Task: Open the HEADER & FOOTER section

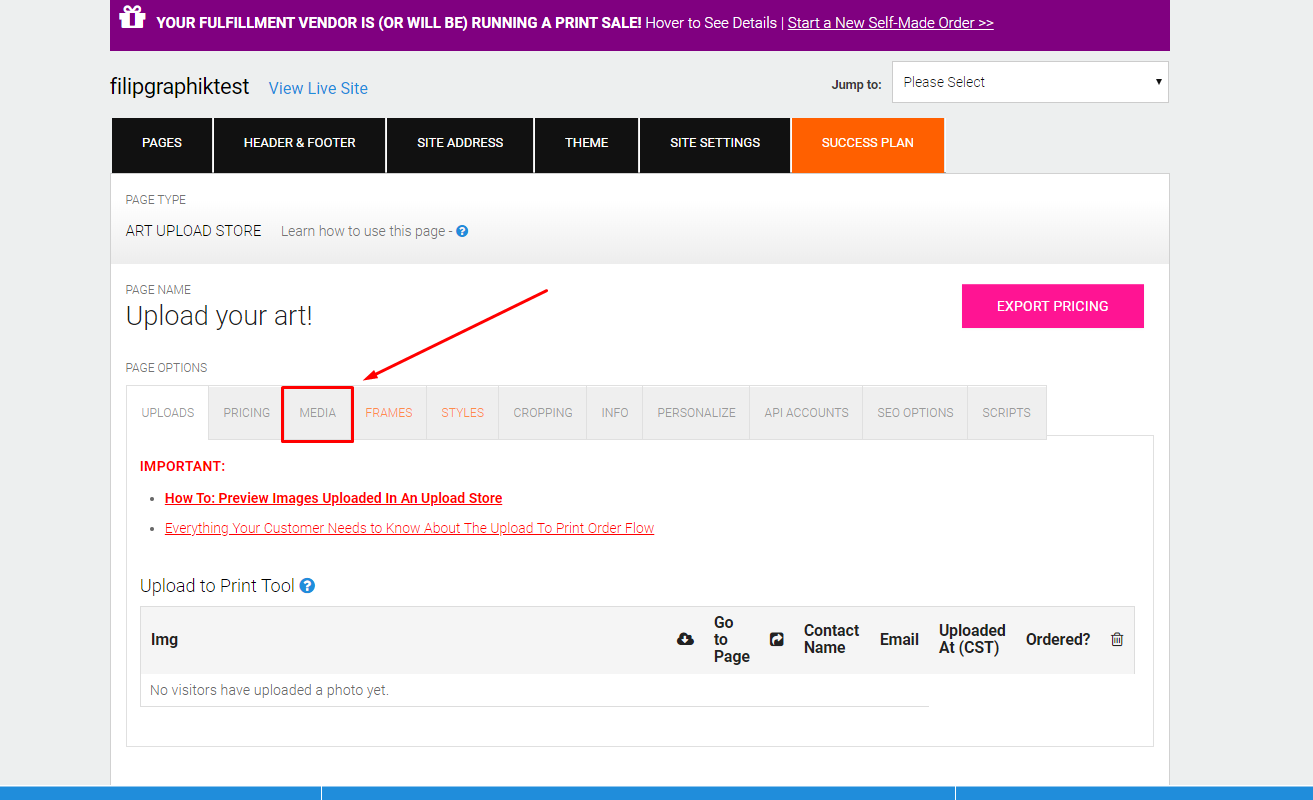Action: (x=299, y=144)
